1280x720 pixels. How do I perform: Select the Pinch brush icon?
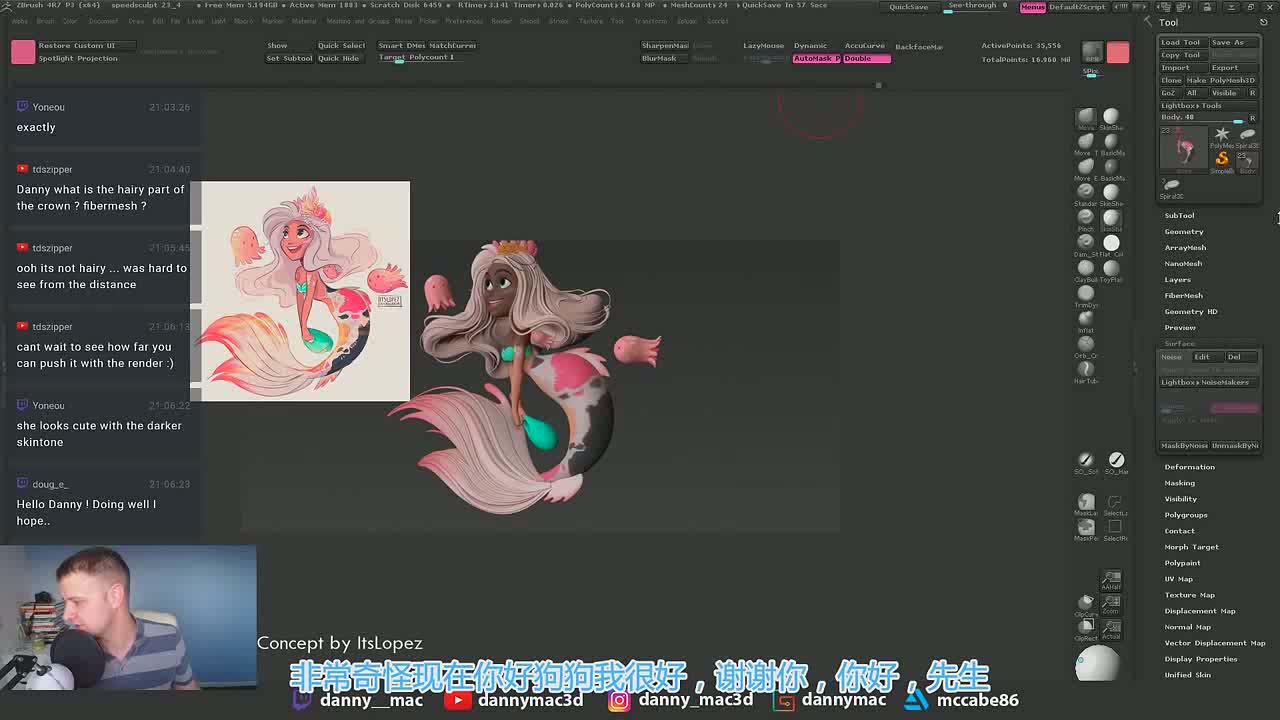(x=1086, y=217)
